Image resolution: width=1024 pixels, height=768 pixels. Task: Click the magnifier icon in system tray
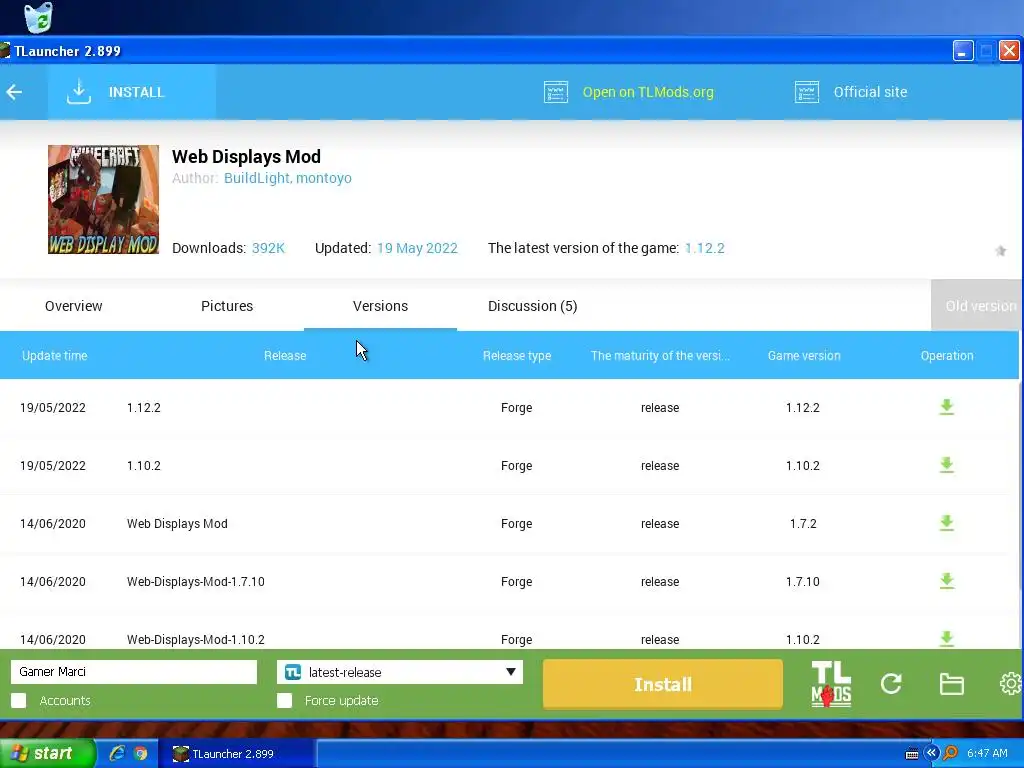click(x=950, y=754)
